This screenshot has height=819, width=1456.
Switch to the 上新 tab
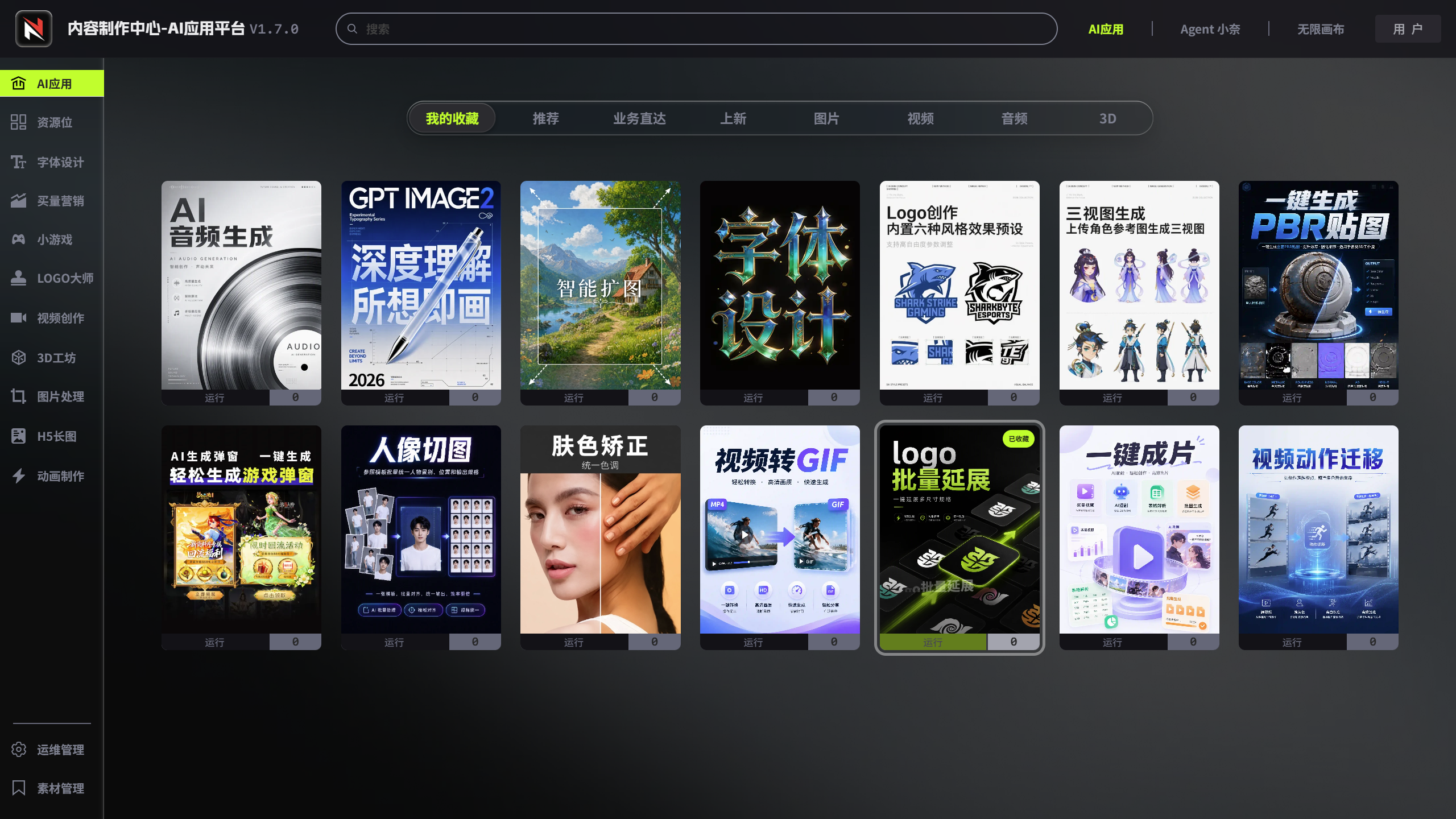pyautogui.click(x=733, y=118)
